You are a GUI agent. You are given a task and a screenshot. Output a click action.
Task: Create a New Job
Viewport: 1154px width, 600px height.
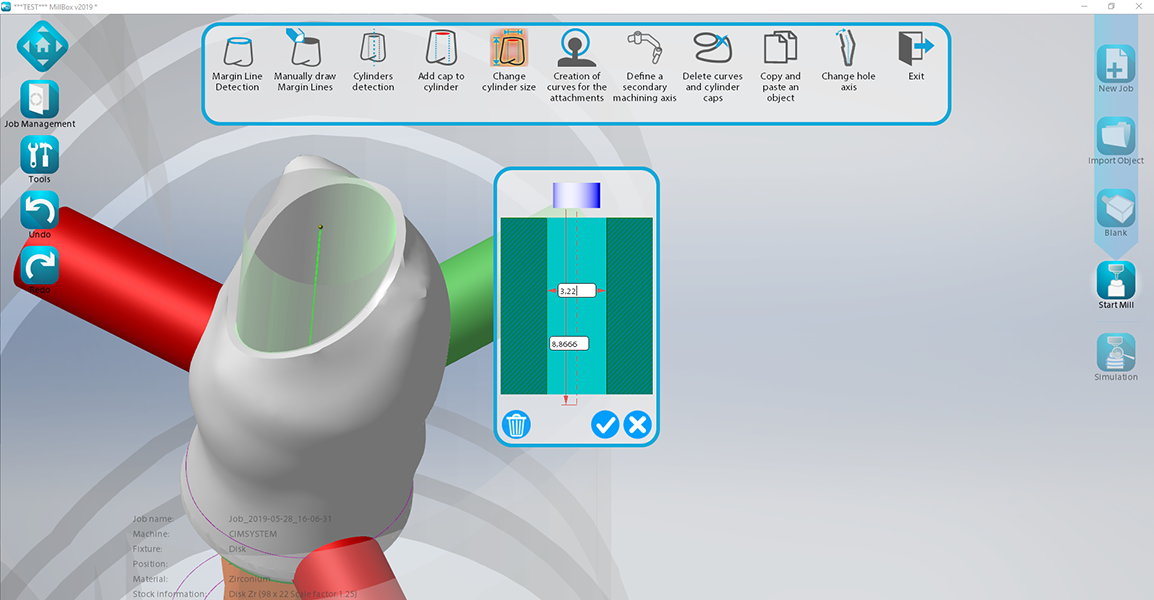pos(1116,69)
